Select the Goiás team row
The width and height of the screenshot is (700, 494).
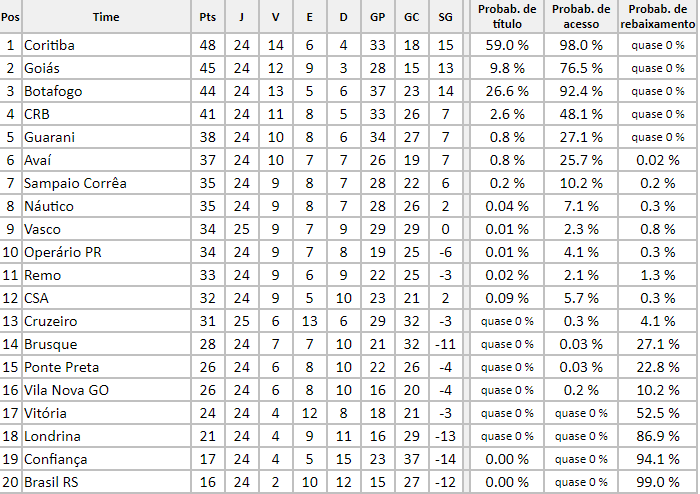coord(44,68)
